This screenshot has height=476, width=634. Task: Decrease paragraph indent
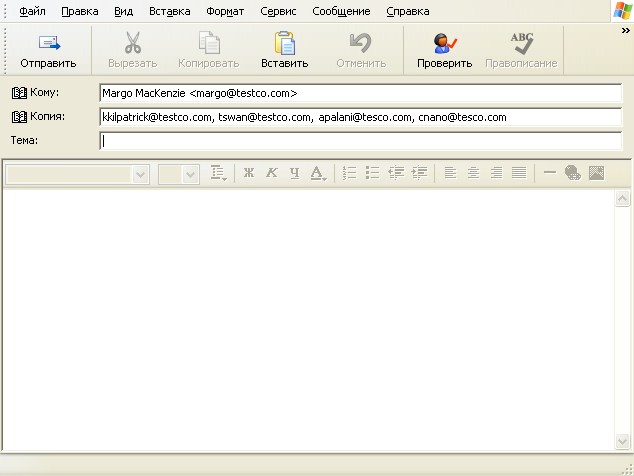pos(396,173)
